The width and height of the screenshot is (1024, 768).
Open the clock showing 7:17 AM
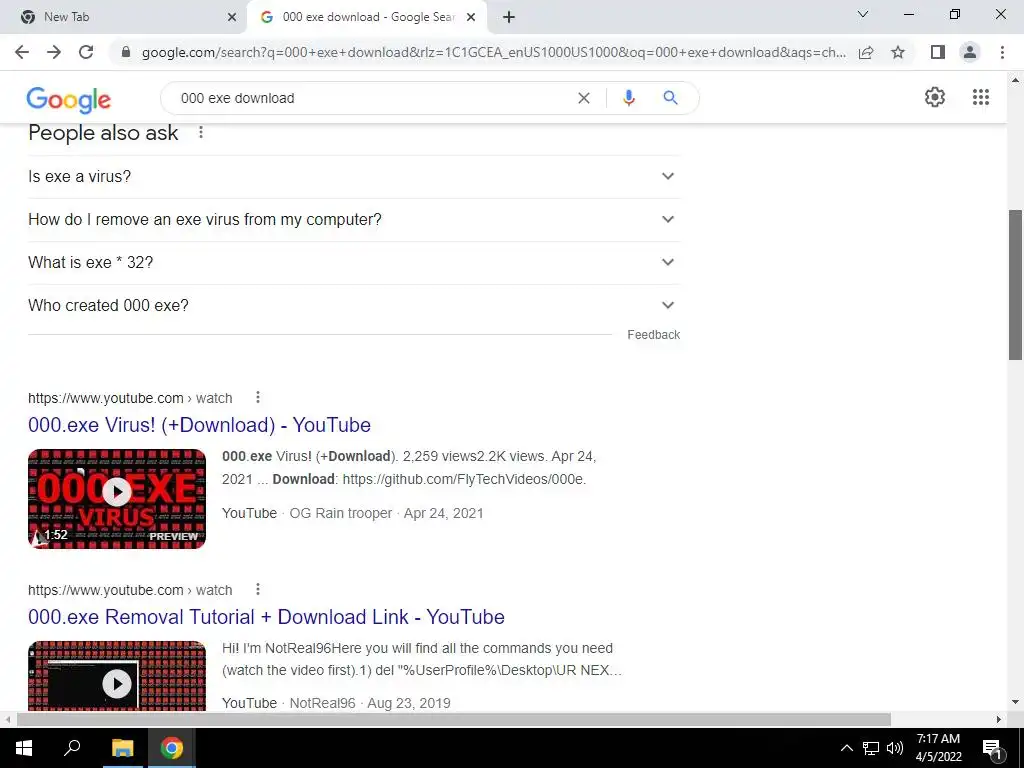coord(938,748)
